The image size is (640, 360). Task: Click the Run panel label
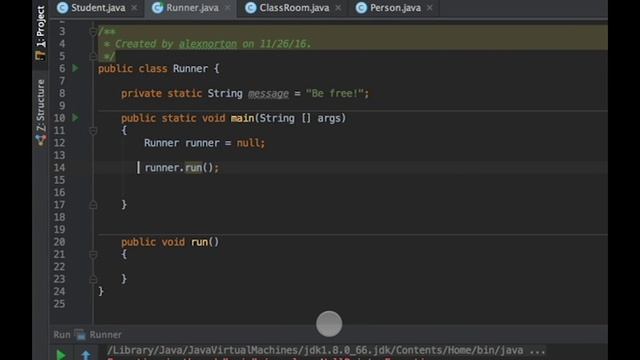[x=62, y=335]
